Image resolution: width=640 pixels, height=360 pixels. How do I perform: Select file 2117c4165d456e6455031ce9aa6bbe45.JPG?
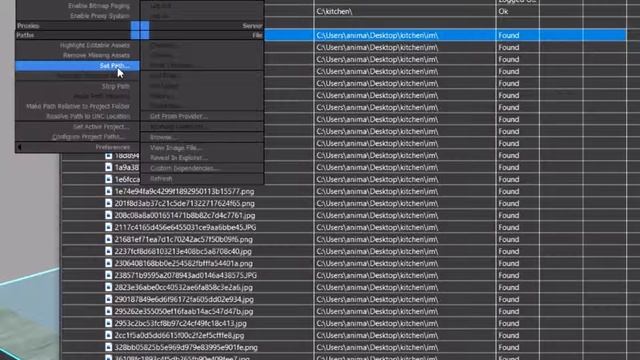185,227
